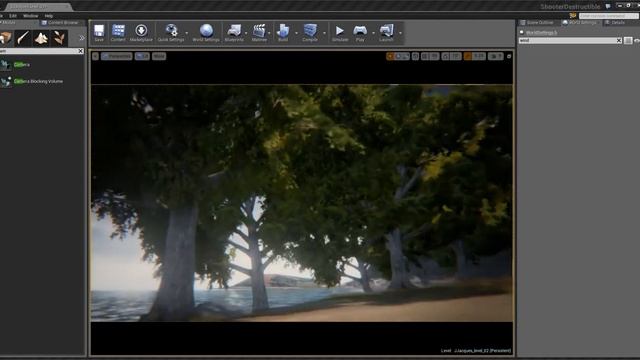Maximize the viewport with corner icon

(x=509, y=56)
